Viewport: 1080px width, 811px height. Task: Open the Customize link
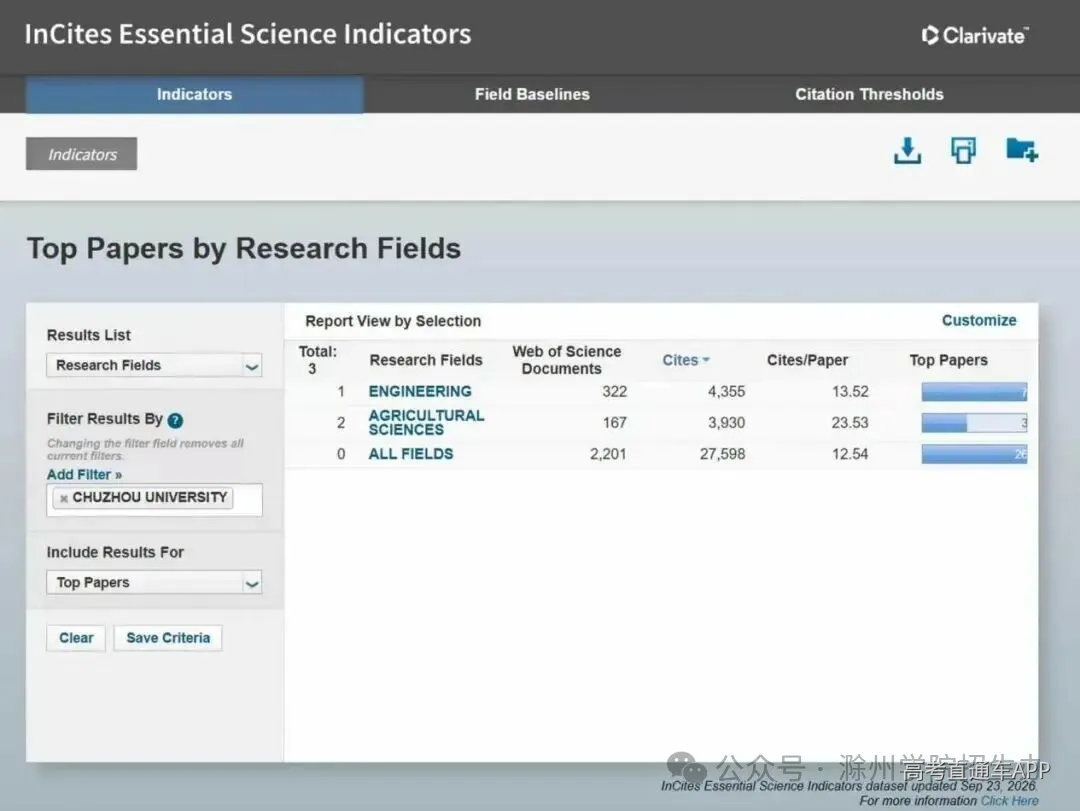pyautogui.click(x=979, y=320)
